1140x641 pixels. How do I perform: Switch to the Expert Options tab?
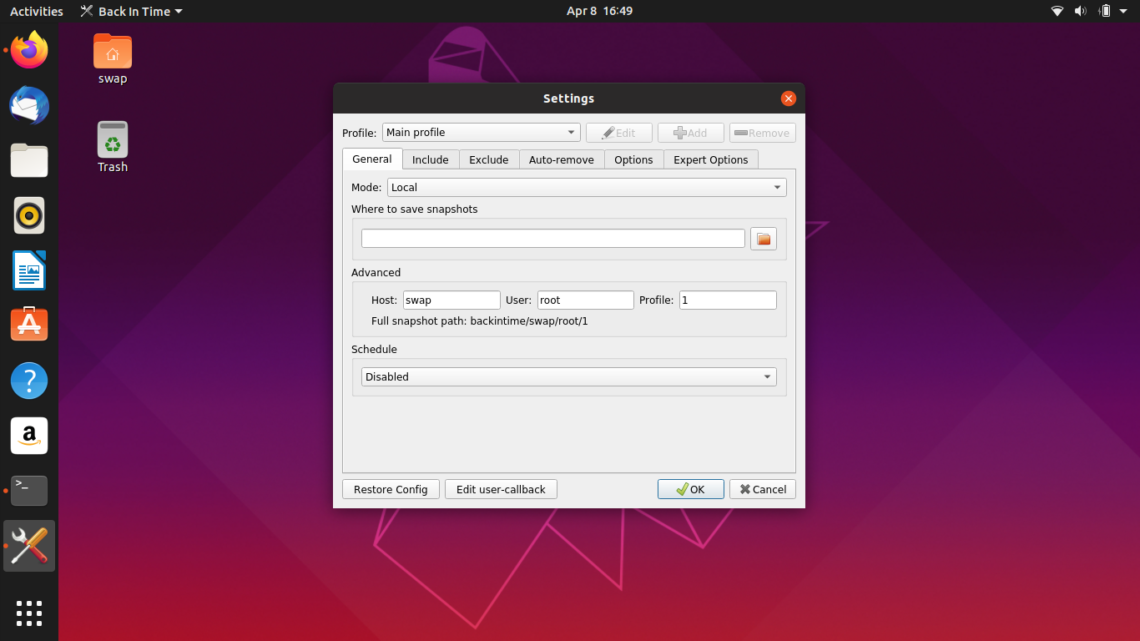tap(710, 159)
